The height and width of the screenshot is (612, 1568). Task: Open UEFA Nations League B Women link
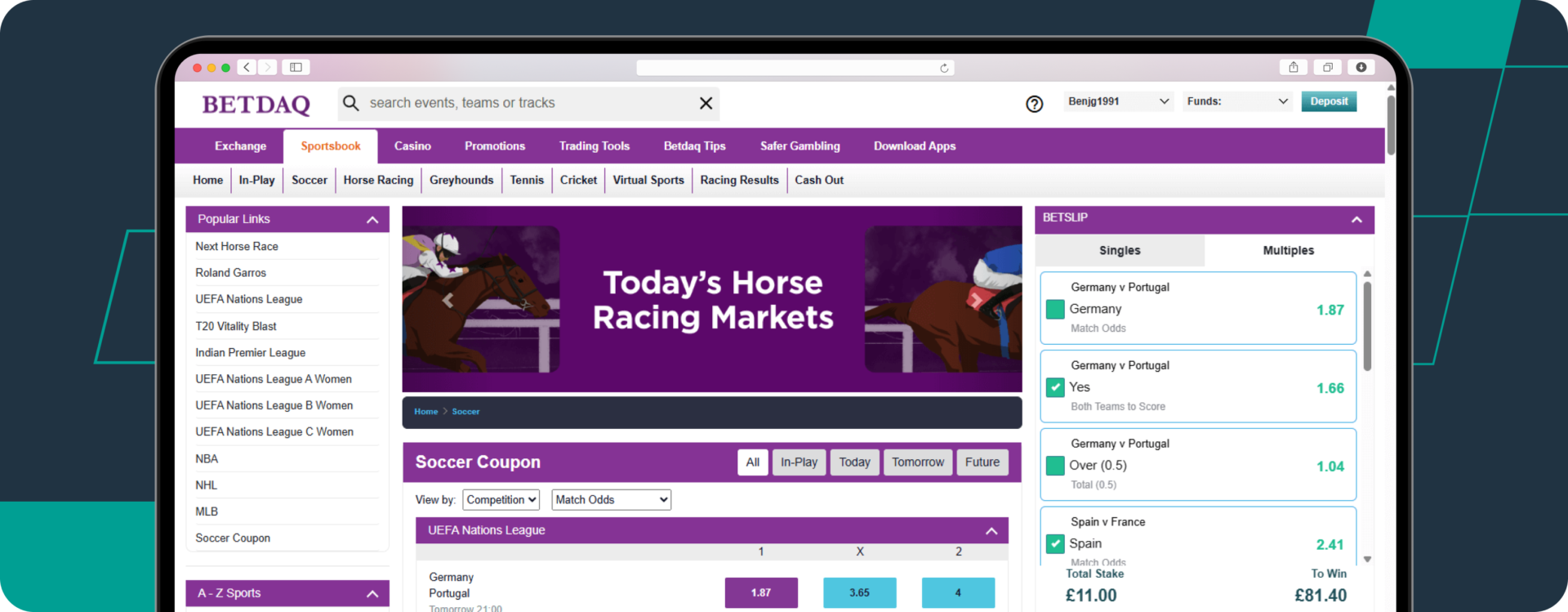pos(274,406)
